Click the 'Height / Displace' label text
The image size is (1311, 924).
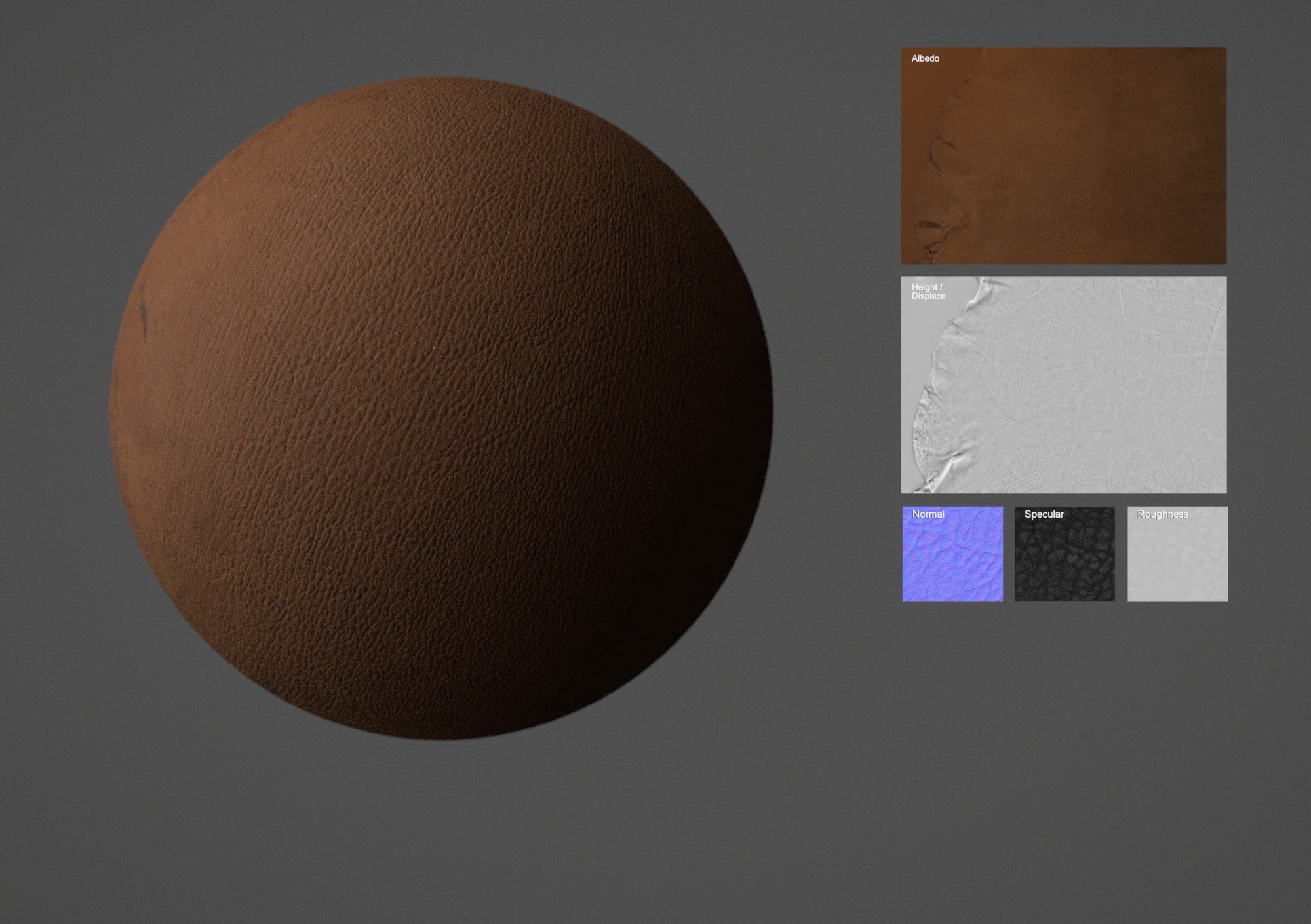[x=928, y=292]
